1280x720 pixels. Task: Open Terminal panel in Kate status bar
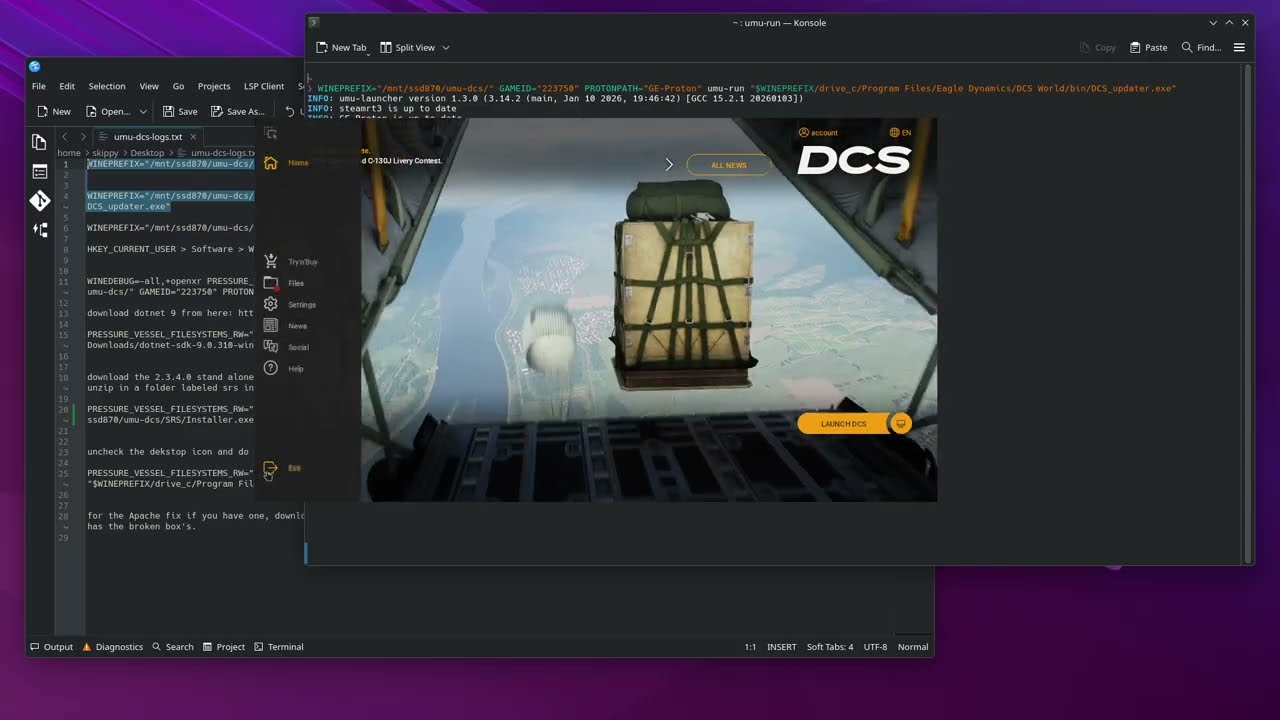pos(278,647)
